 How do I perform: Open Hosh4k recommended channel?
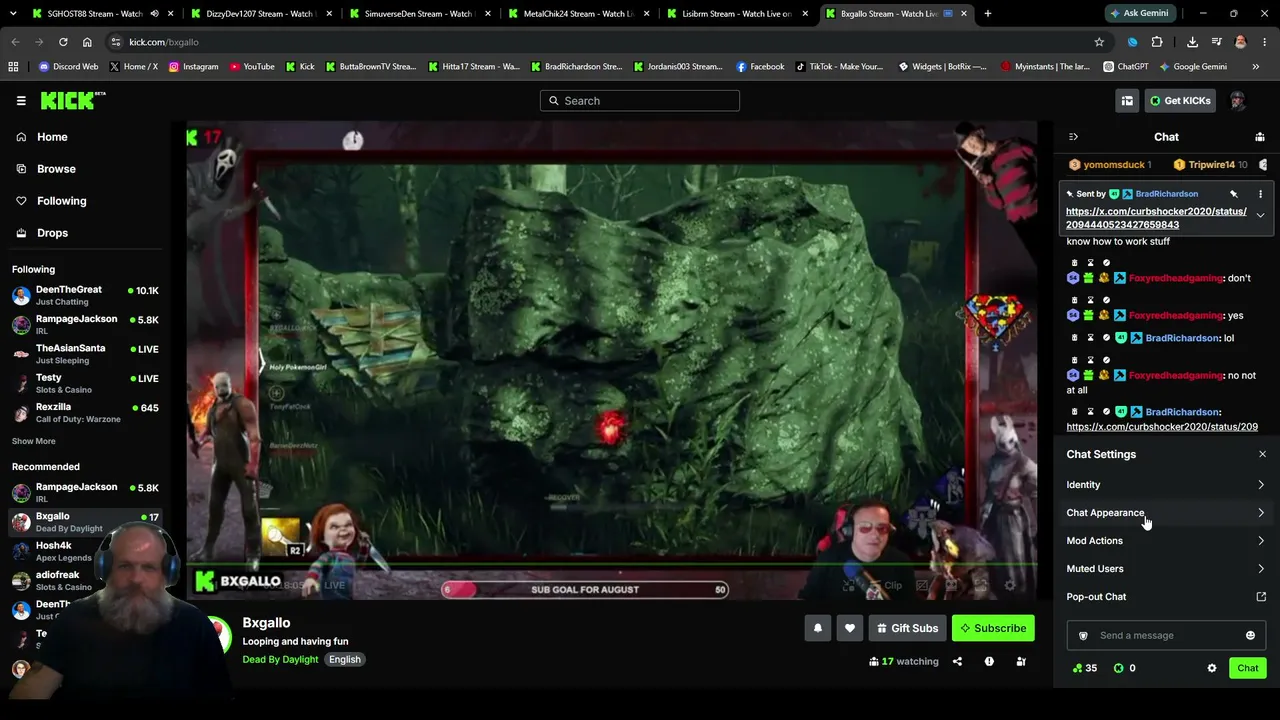85,551
